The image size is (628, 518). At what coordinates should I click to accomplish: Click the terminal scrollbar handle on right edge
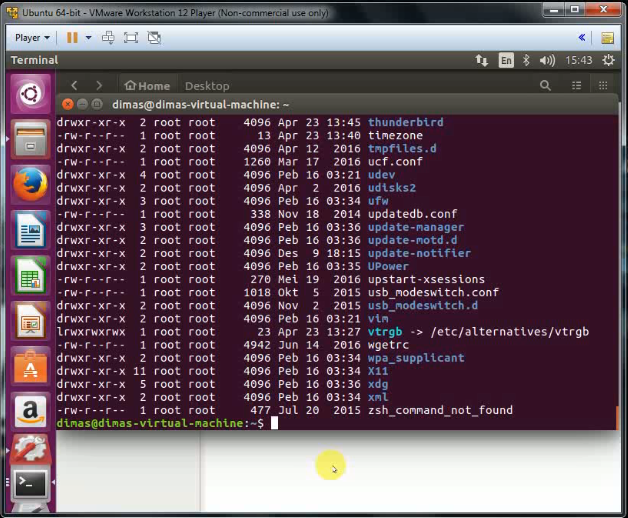coord(617,418)
